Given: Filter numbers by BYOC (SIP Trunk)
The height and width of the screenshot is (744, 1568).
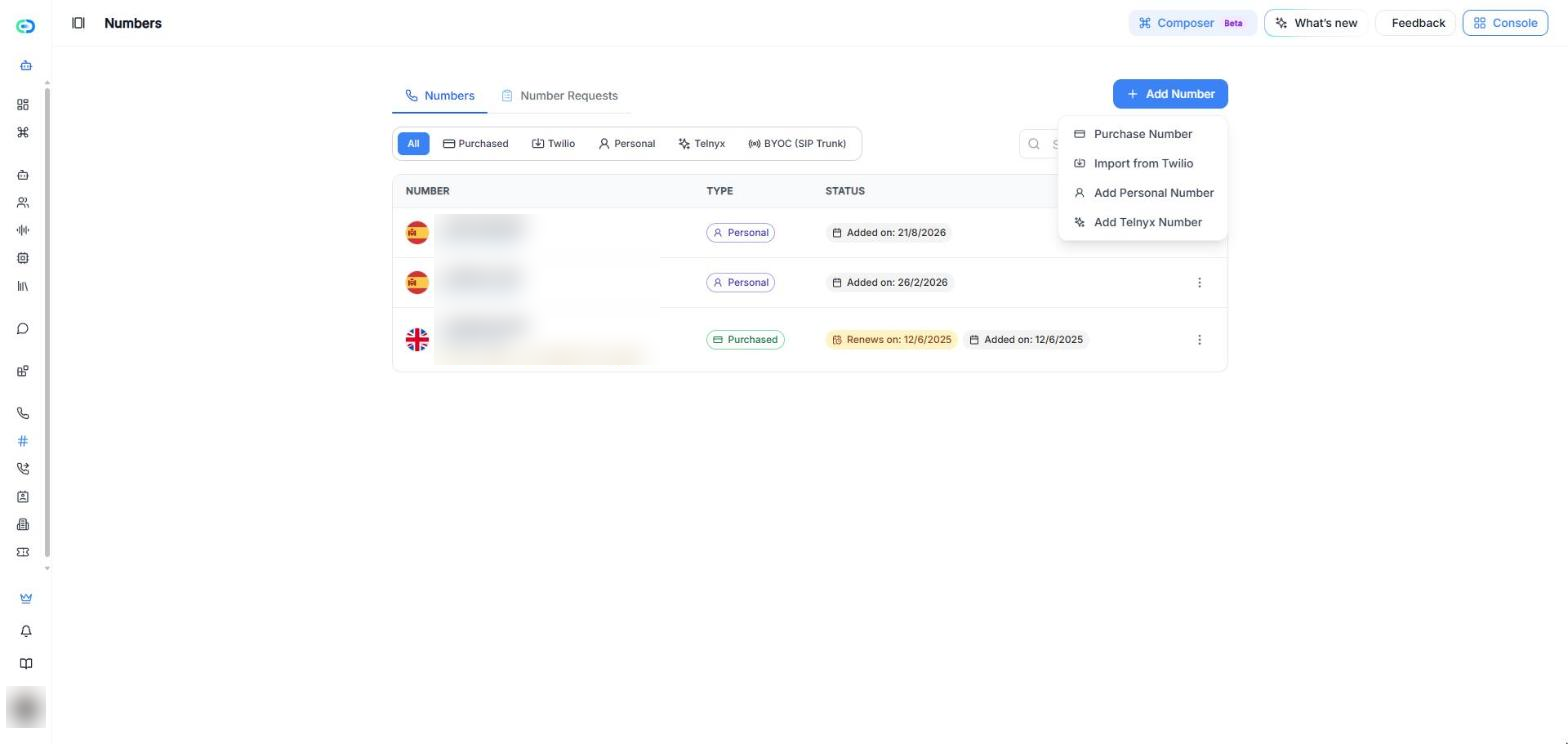Looking at the screenshot, I should [x=797, y=144].
